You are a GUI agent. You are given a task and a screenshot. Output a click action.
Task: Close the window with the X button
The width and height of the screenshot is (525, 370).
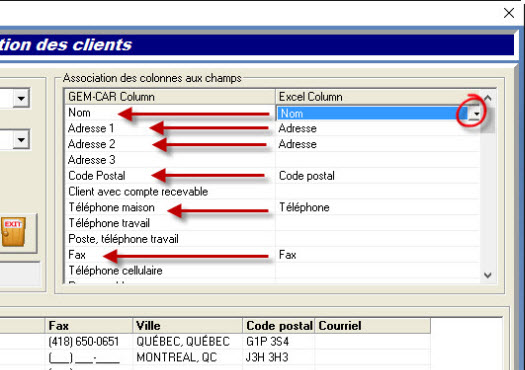(509, 13)
